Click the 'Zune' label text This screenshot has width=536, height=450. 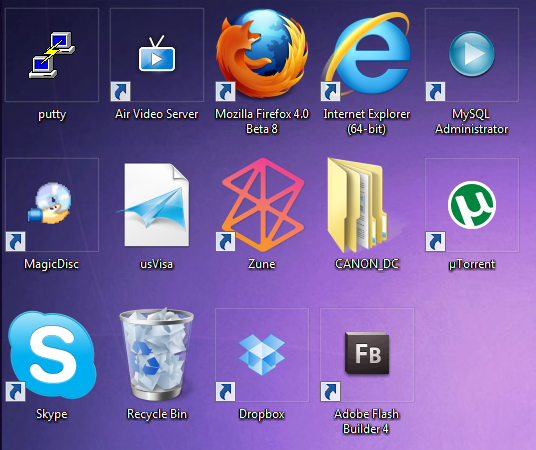click(x=262, y=264)
